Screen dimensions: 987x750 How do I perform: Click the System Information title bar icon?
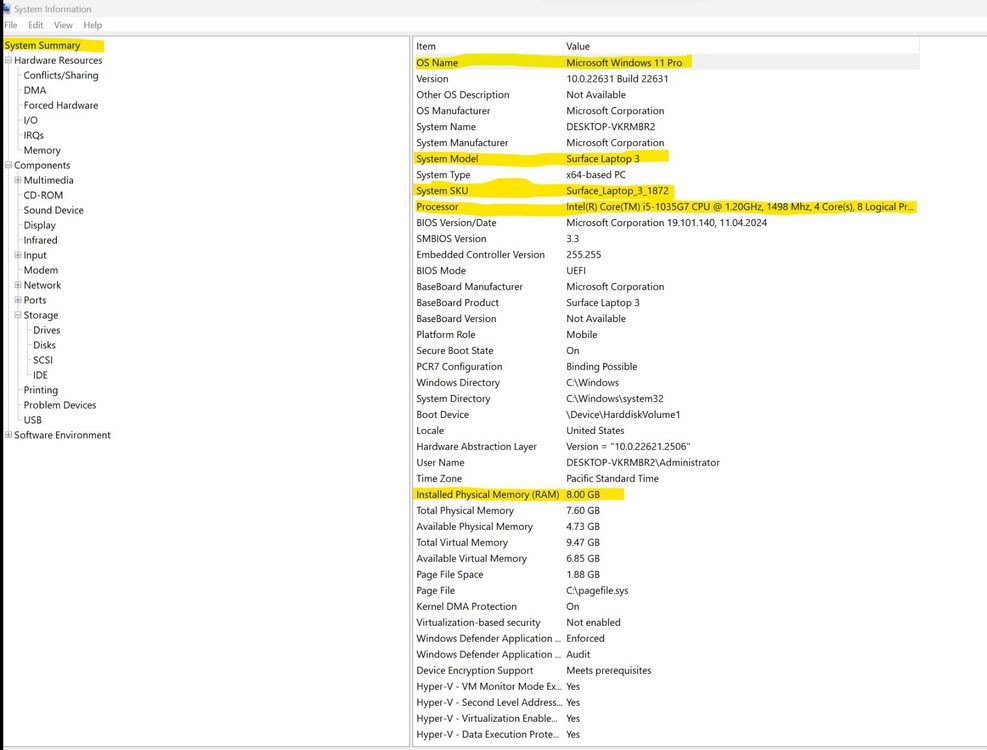point(6,9)
